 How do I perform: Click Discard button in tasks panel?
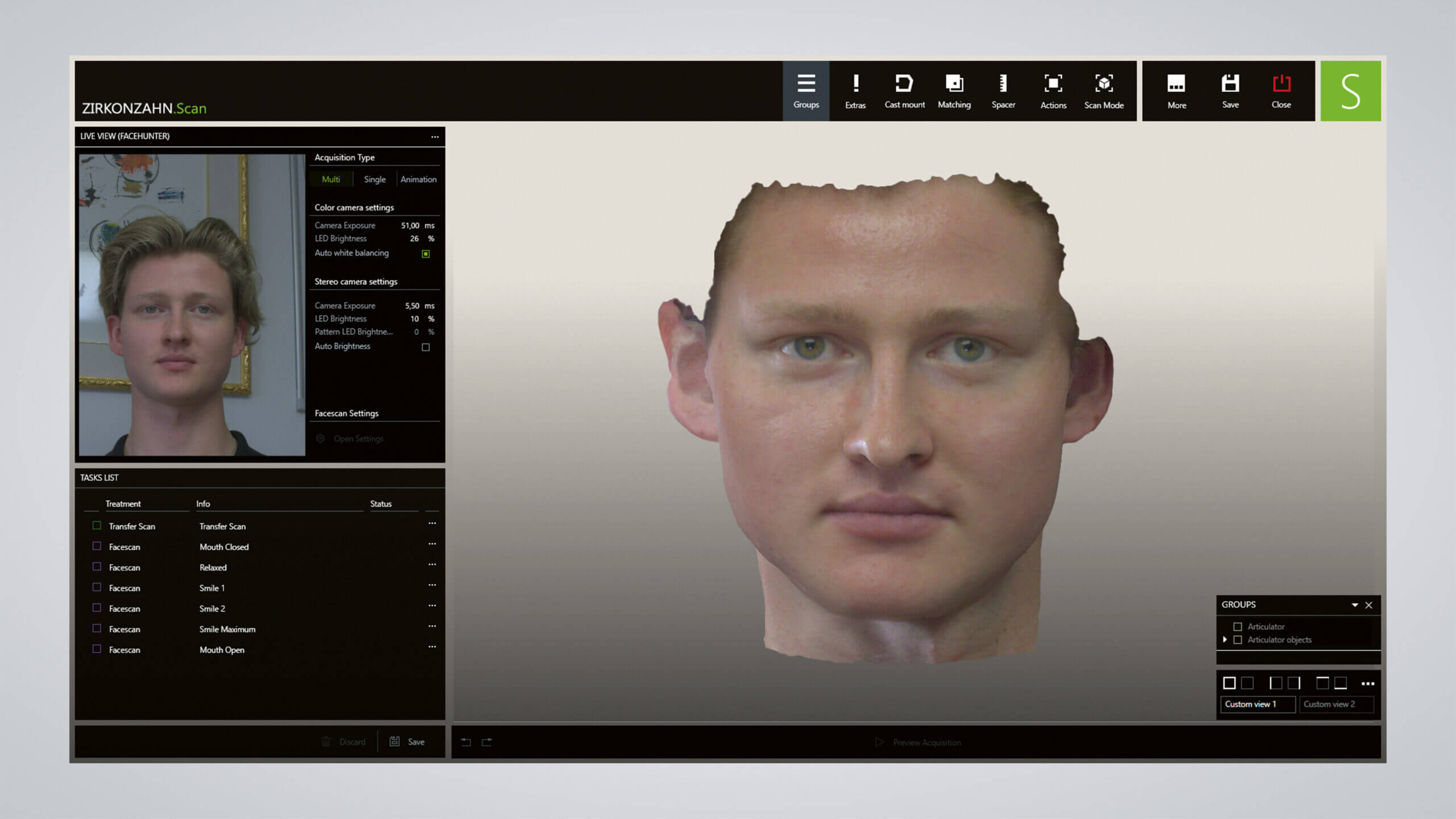[344, 742]
